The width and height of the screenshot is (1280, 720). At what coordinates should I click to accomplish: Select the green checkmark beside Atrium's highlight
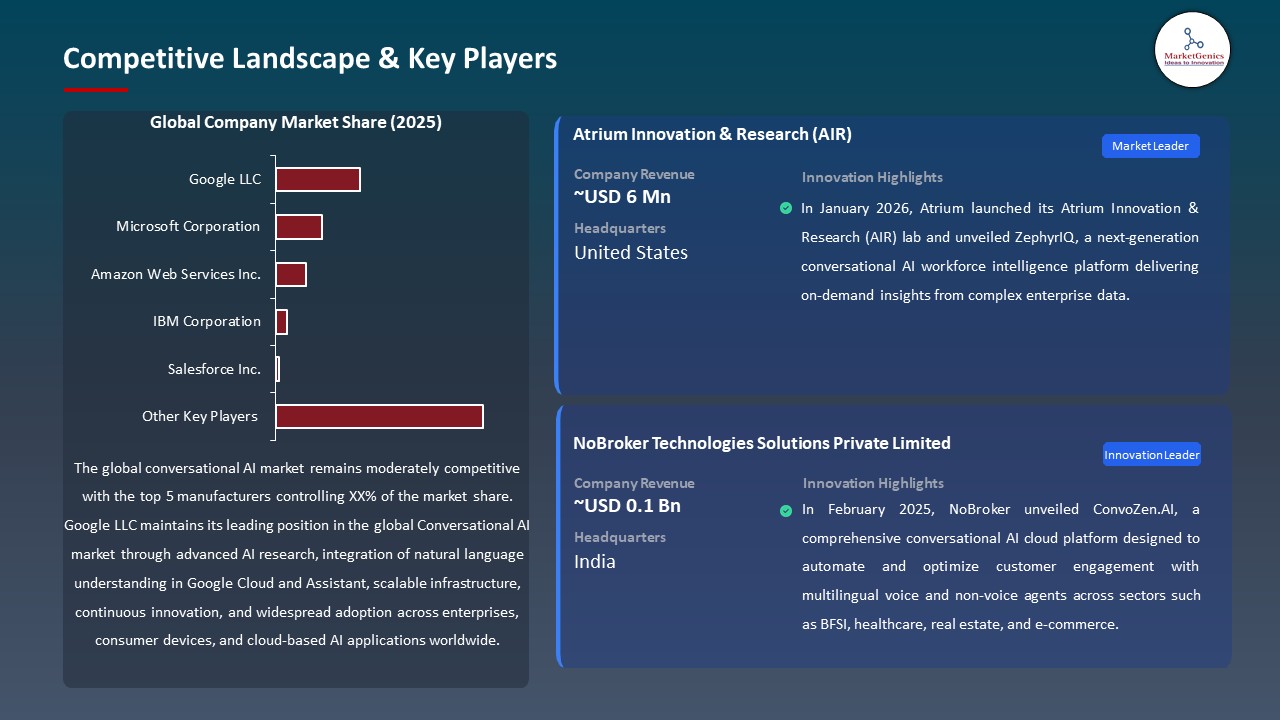(x=786, y=208)
